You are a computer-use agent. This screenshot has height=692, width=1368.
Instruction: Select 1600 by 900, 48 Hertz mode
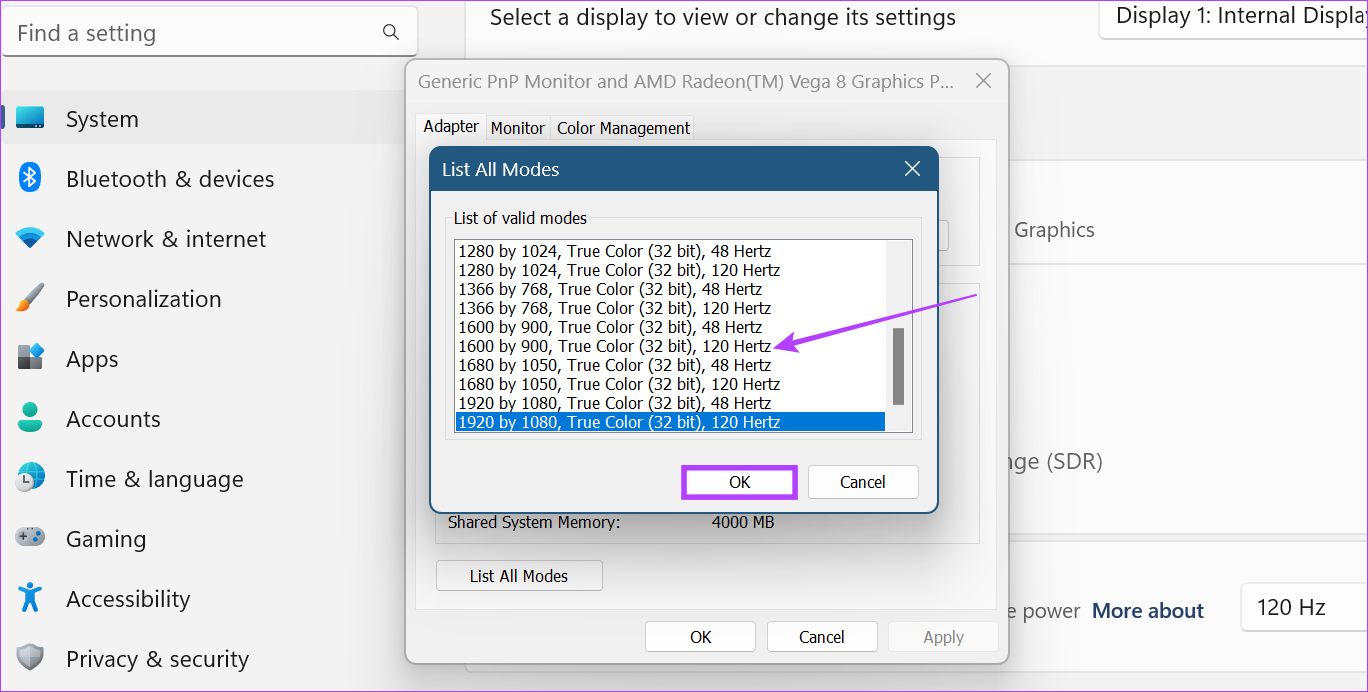[x=670, y=327]
